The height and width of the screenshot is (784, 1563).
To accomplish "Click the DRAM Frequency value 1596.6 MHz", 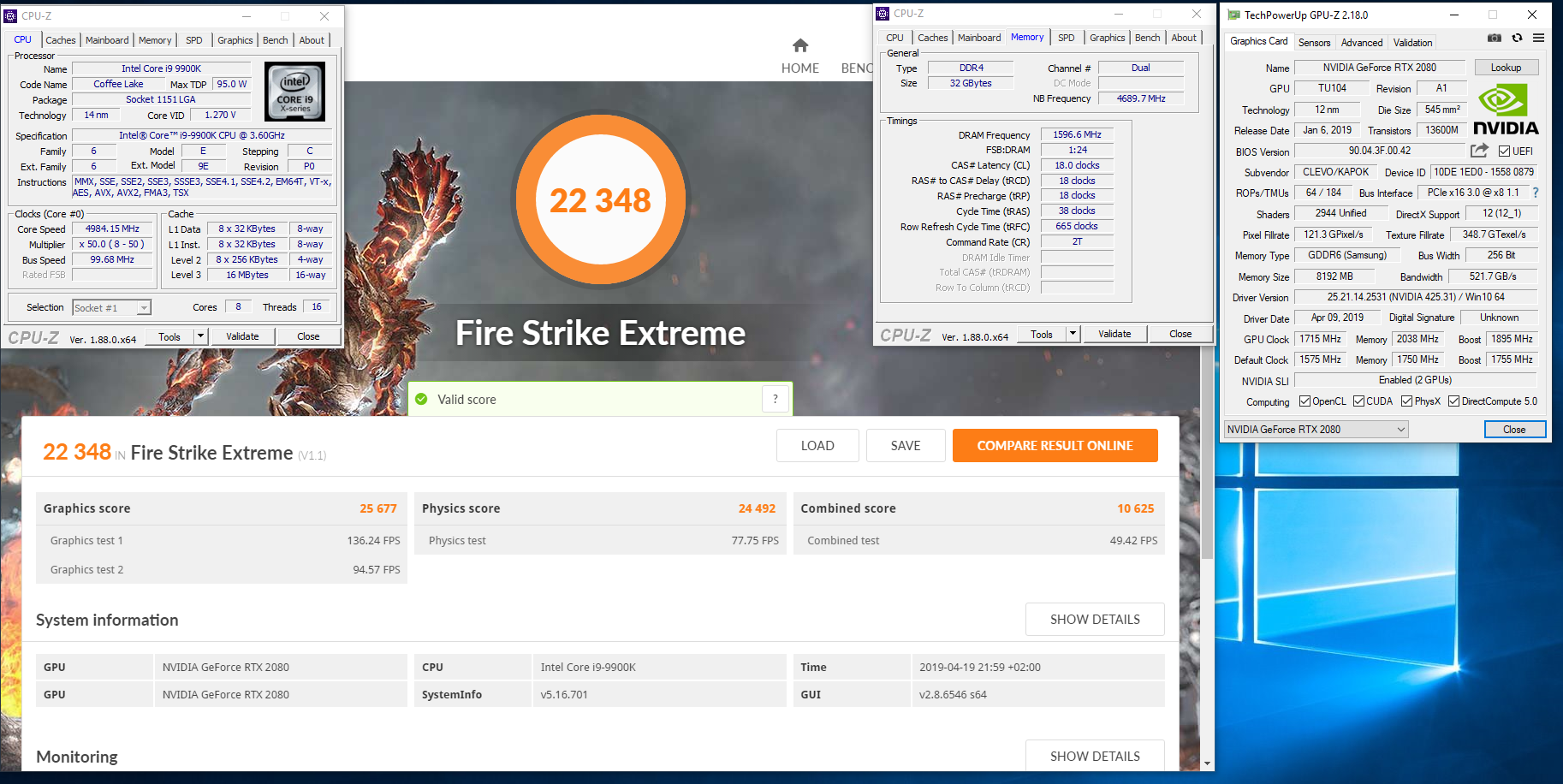I will [1077, 134].
